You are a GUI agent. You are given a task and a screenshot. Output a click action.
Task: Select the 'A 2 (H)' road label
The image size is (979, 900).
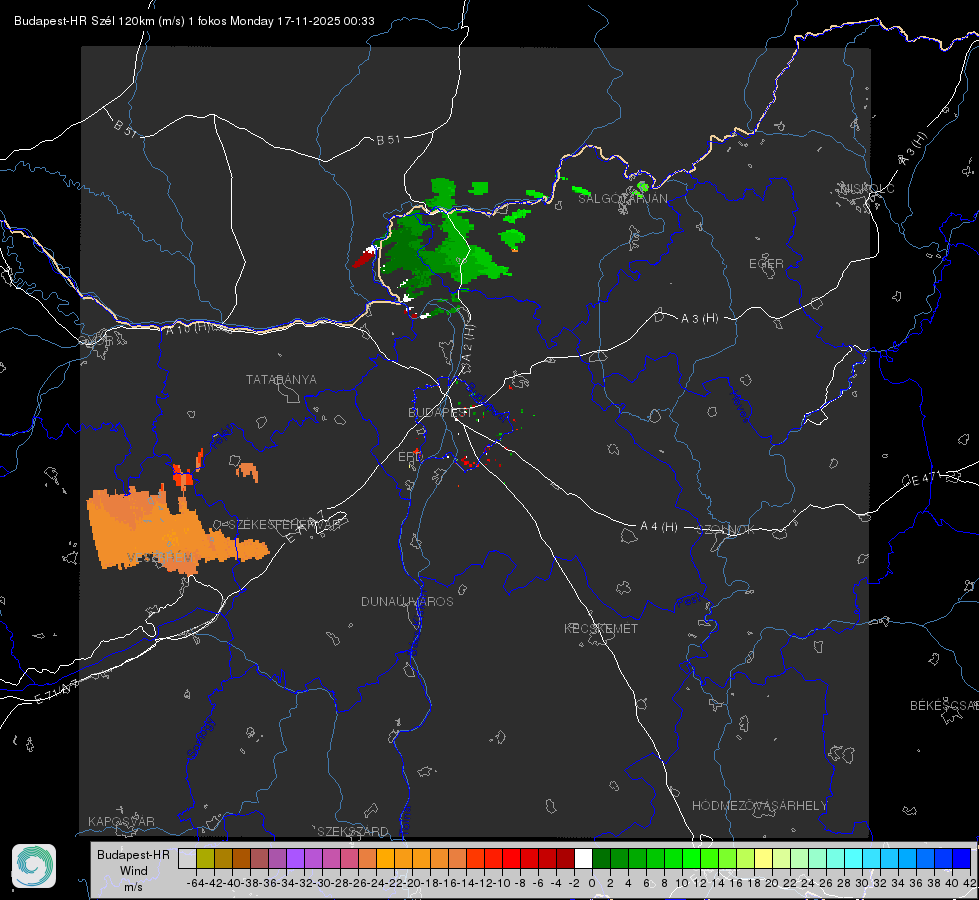click(468, 343)
